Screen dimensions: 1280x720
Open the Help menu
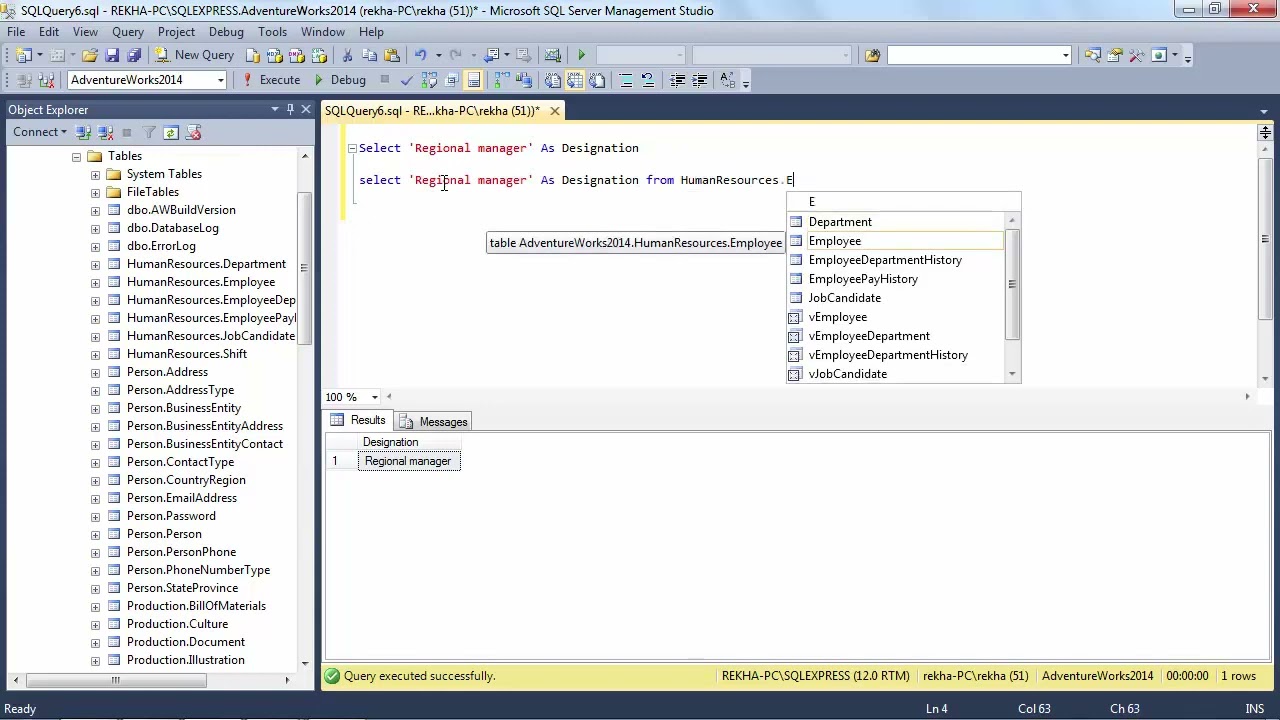[371, 32]
